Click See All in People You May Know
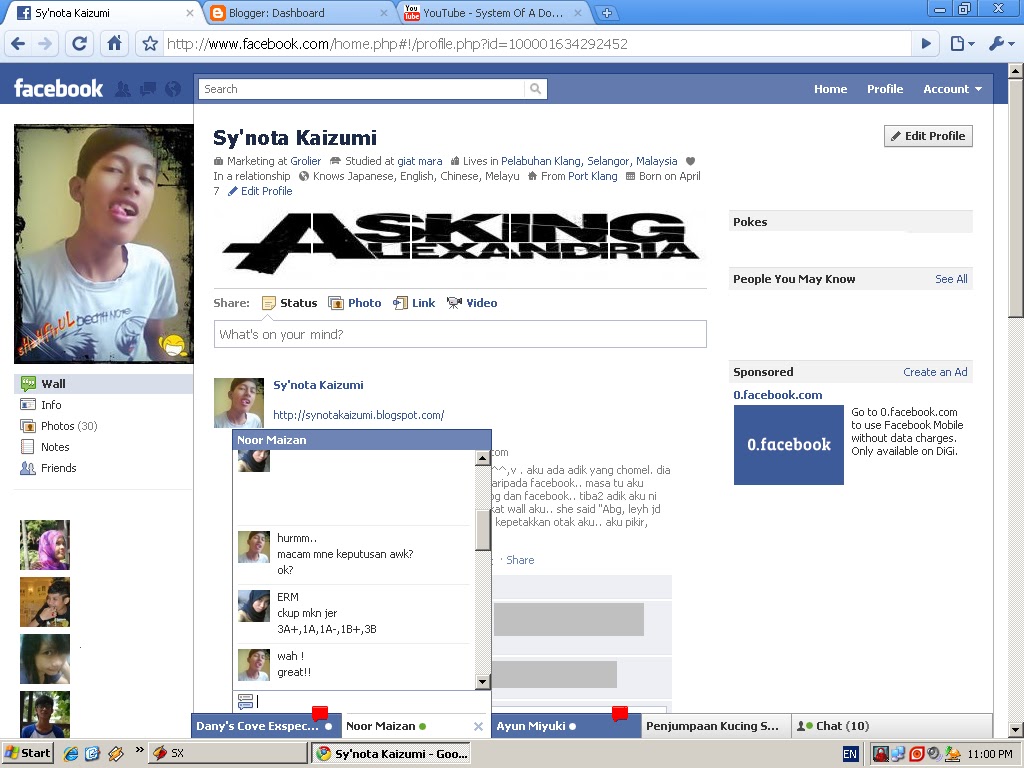 point(951,279)
